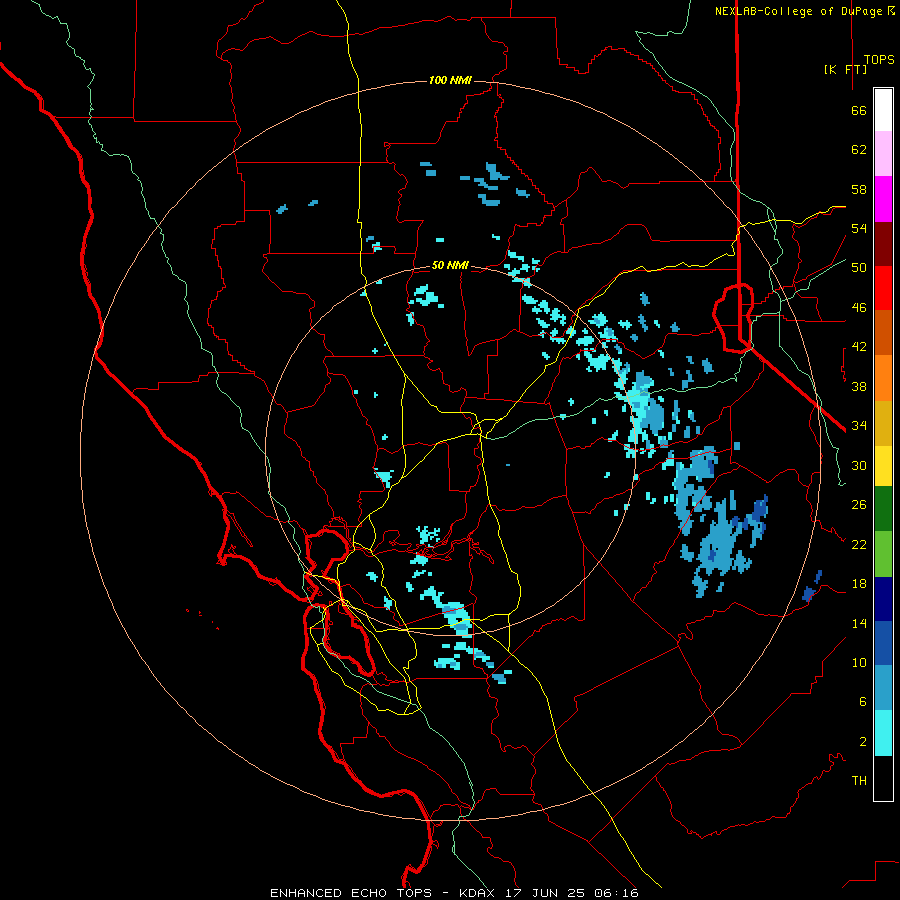Click the "17 JUN 25" date text
The height and width of the screenshot is (900, 900).
point(545,893)
